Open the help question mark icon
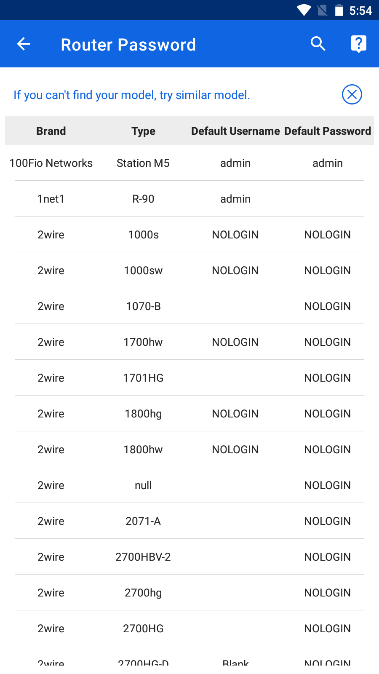379x674 pixels. click(x=358, y=44)
